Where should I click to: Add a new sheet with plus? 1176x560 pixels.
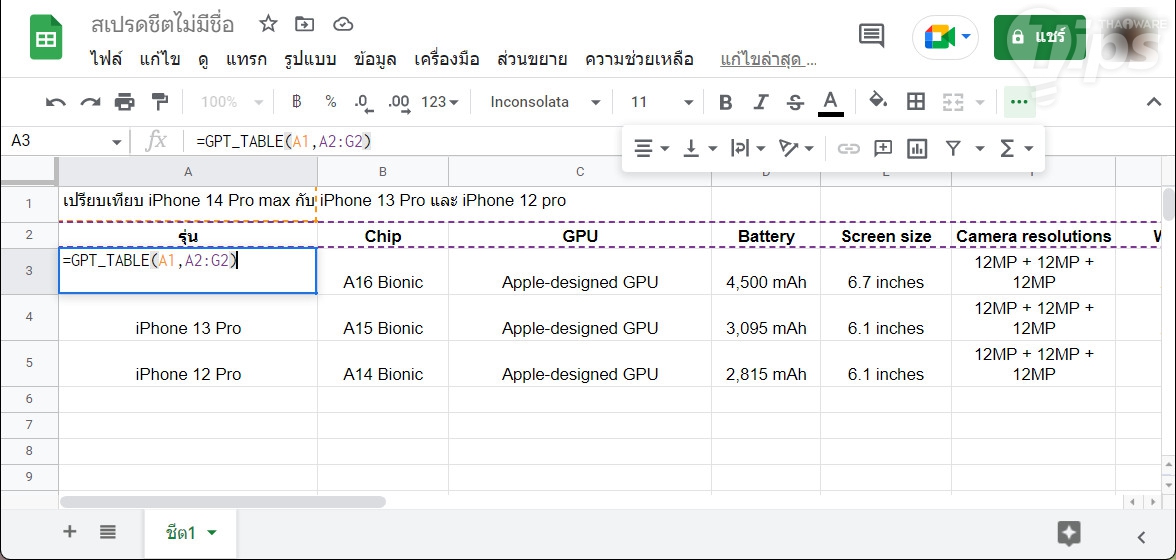(70, 532)
